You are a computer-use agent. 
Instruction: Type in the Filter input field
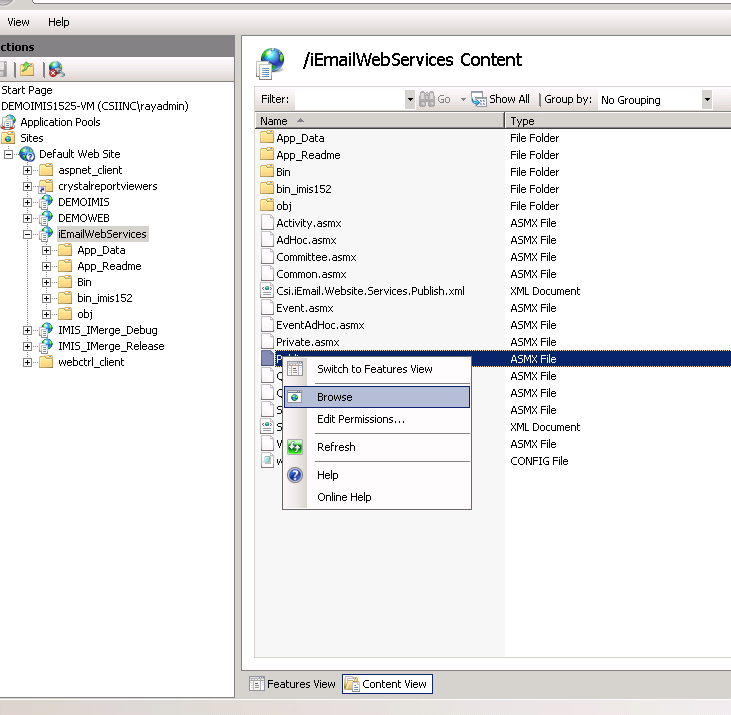350,99
